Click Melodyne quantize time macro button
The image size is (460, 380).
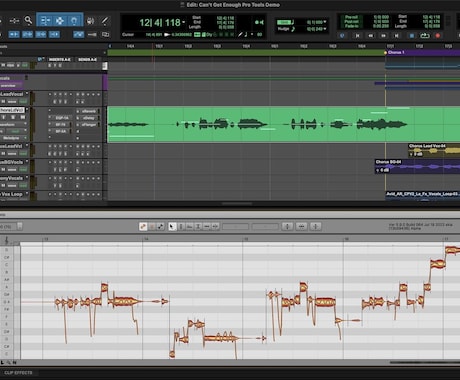tap(302, 227)
